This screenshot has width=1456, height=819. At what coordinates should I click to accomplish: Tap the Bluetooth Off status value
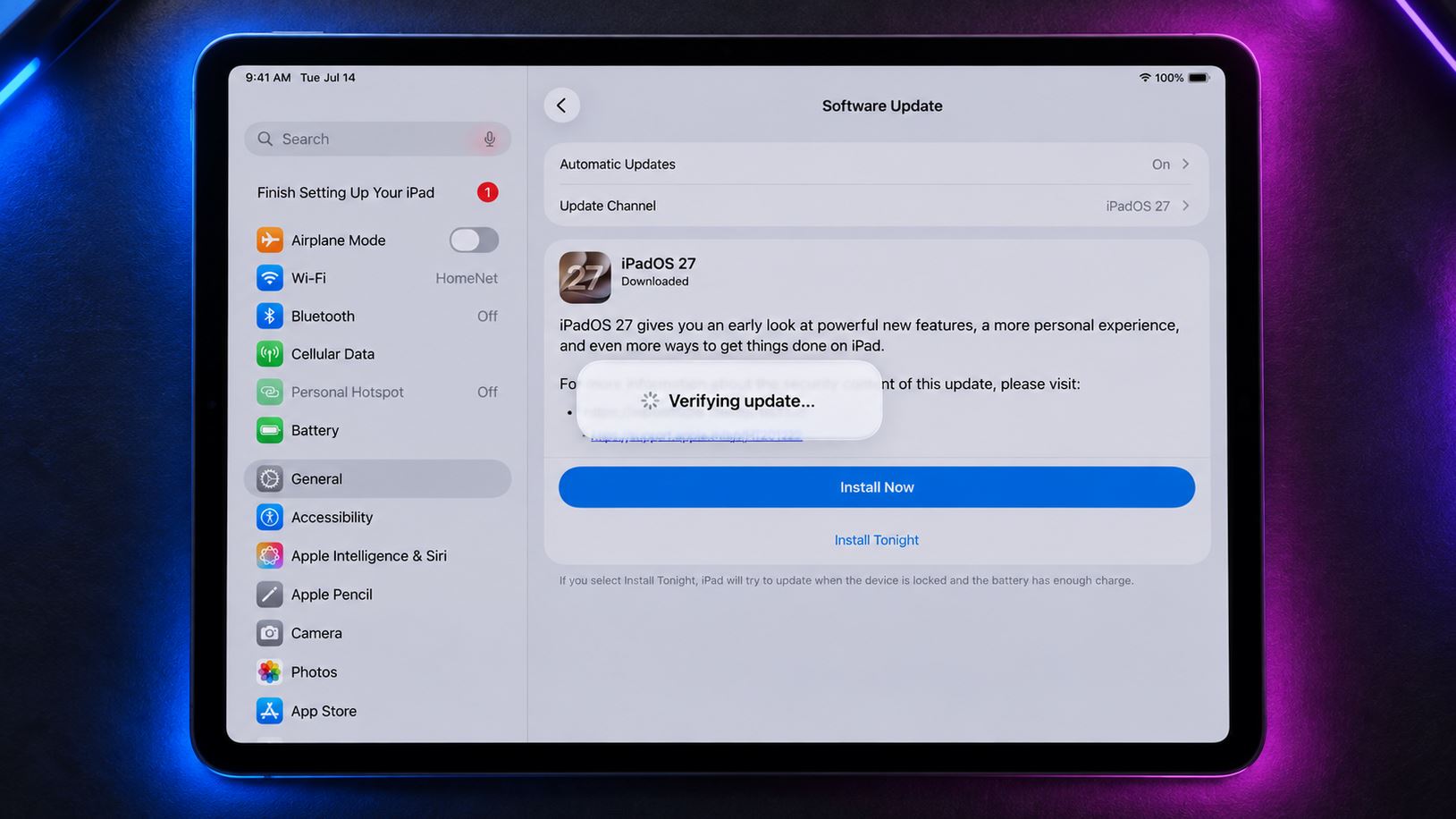(x=487, y=316)
